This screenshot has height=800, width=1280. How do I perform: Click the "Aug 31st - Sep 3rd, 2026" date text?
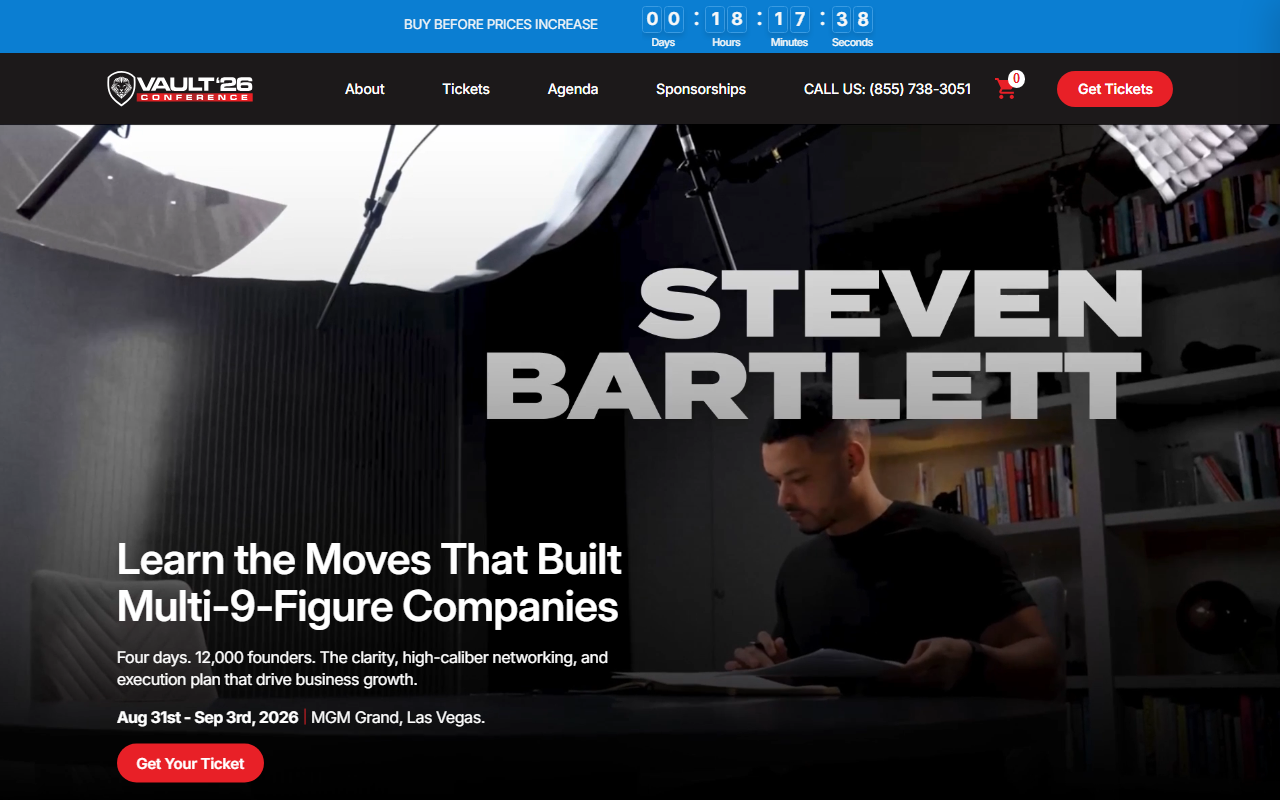(207, 717)
